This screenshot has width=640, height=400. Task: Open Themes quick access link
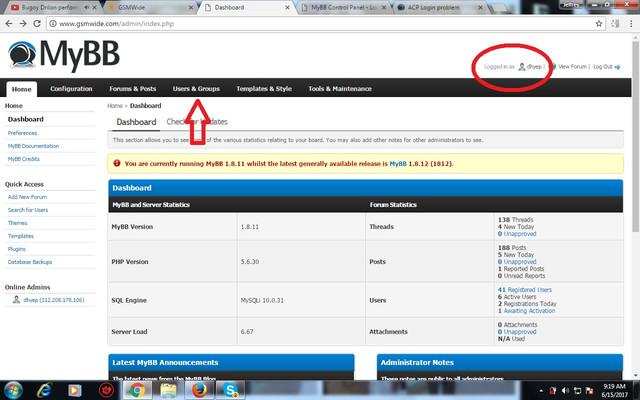click(18, 223)
